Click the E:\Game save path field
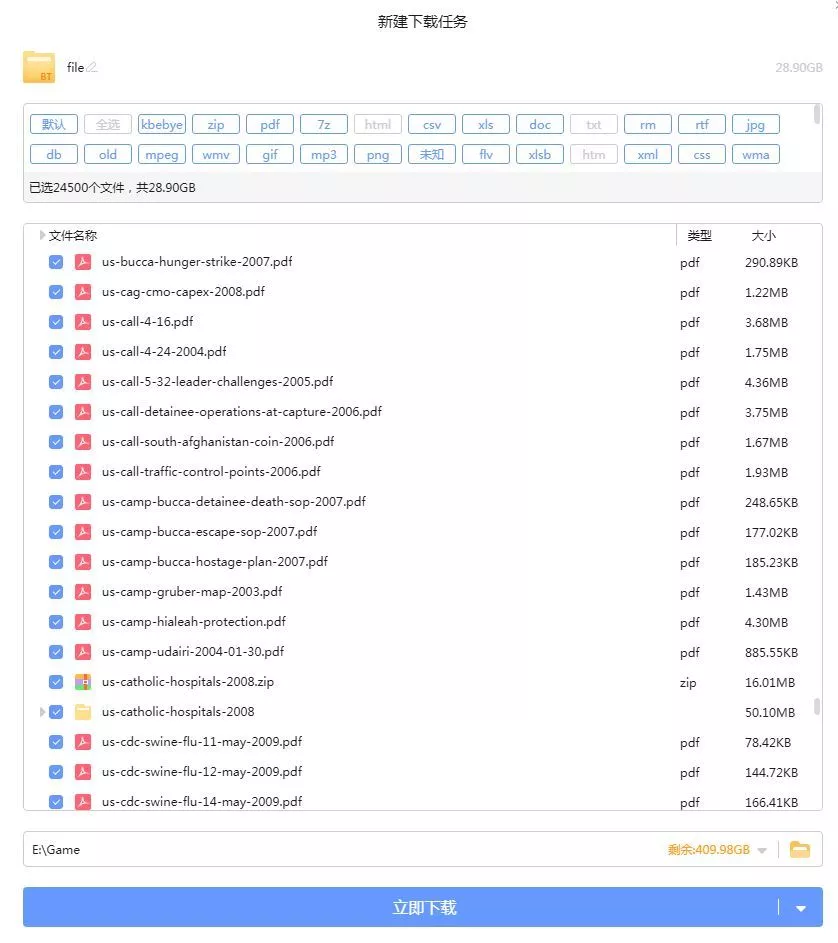This screenshot has height=943, width=838. [x=300, y=849]
